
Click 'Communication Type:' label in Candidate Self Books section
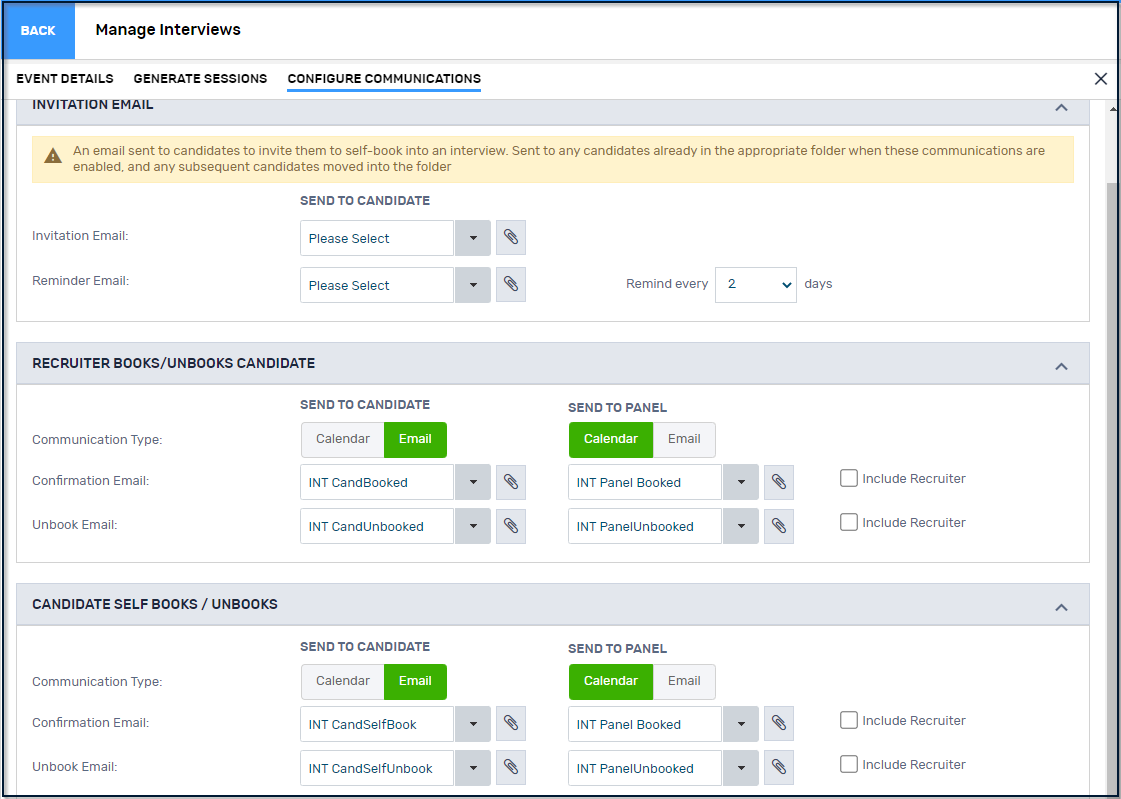point(97,682)
